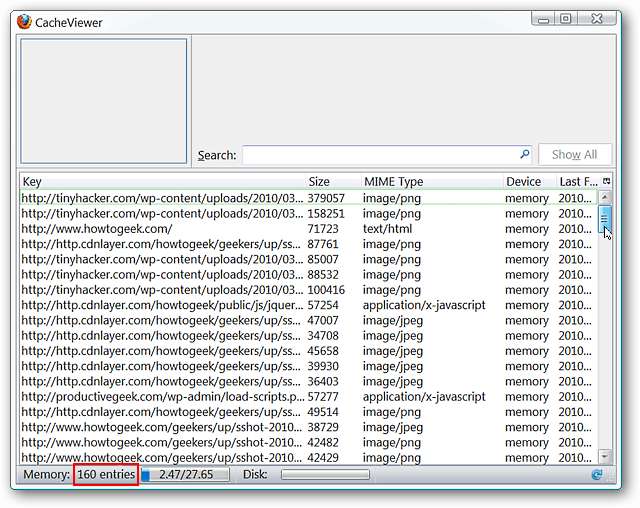This screenshot has width=640, height=508.
Task: Select the image/jpeg entry sized 47007
Action: pyautogui.click(x=309, y=321)
